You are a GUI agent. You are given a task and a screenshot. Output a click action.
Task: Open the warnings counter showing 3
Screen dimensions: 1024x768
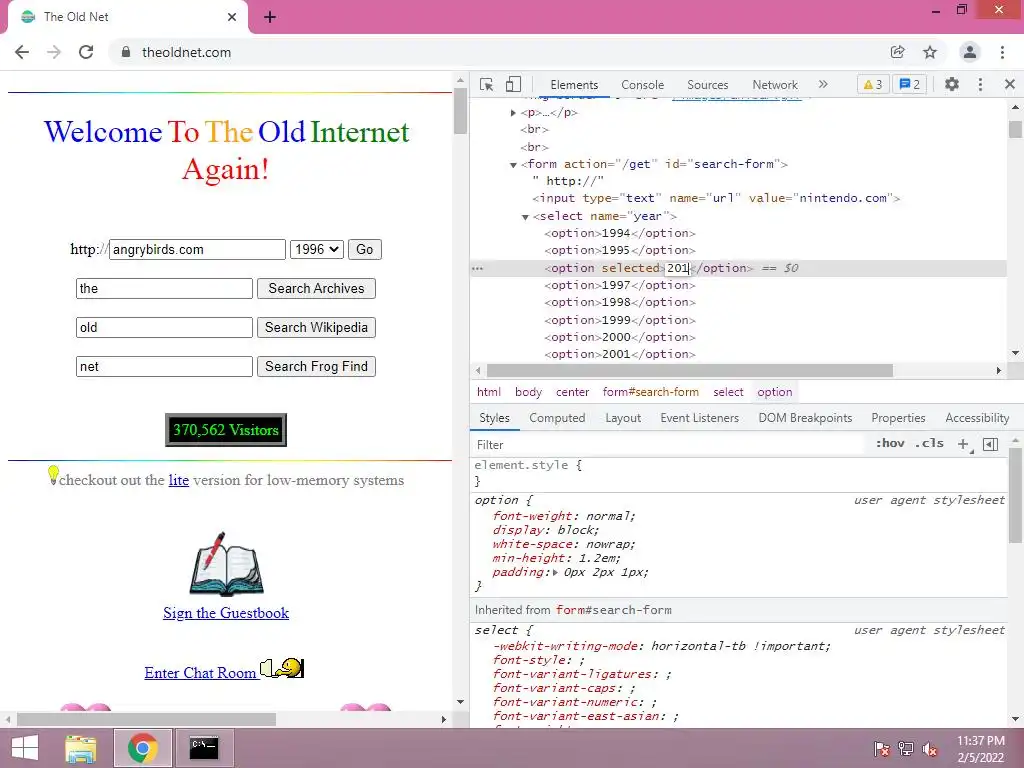(872, 84)
